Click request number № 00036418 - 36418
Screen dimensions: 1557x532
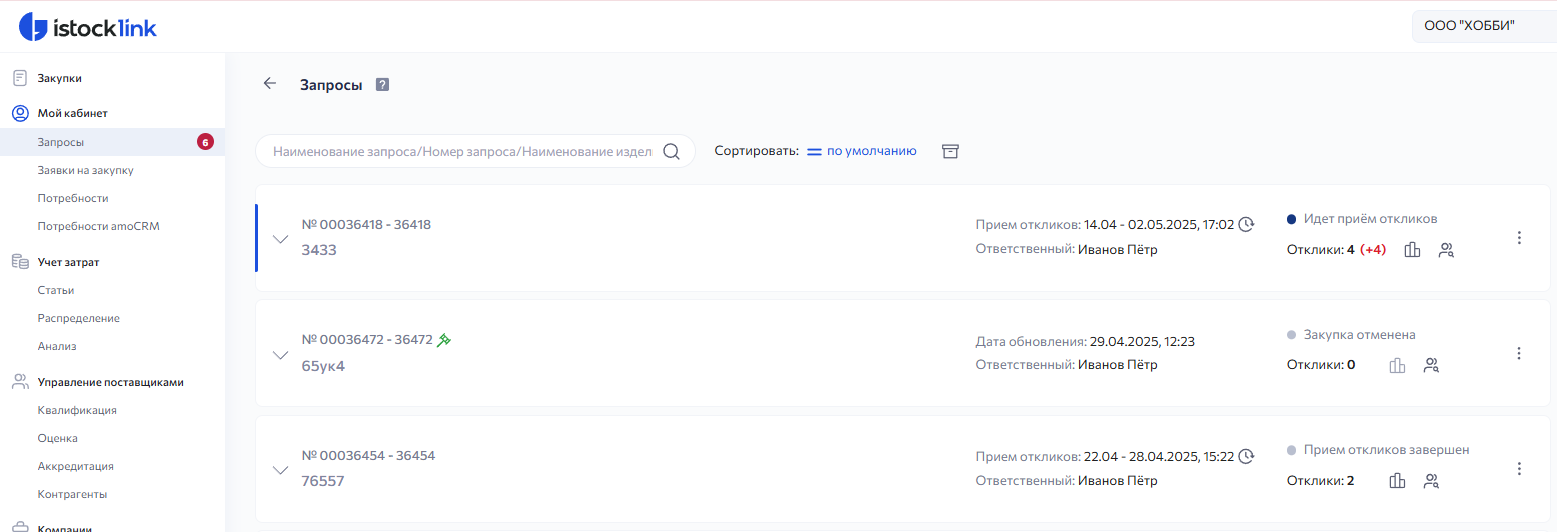pyautogui.click(x=366, y=225)
